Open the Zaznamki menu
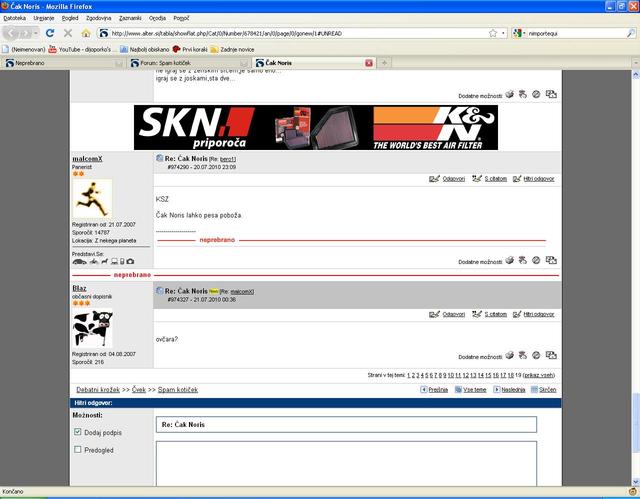 click(130, 18)
